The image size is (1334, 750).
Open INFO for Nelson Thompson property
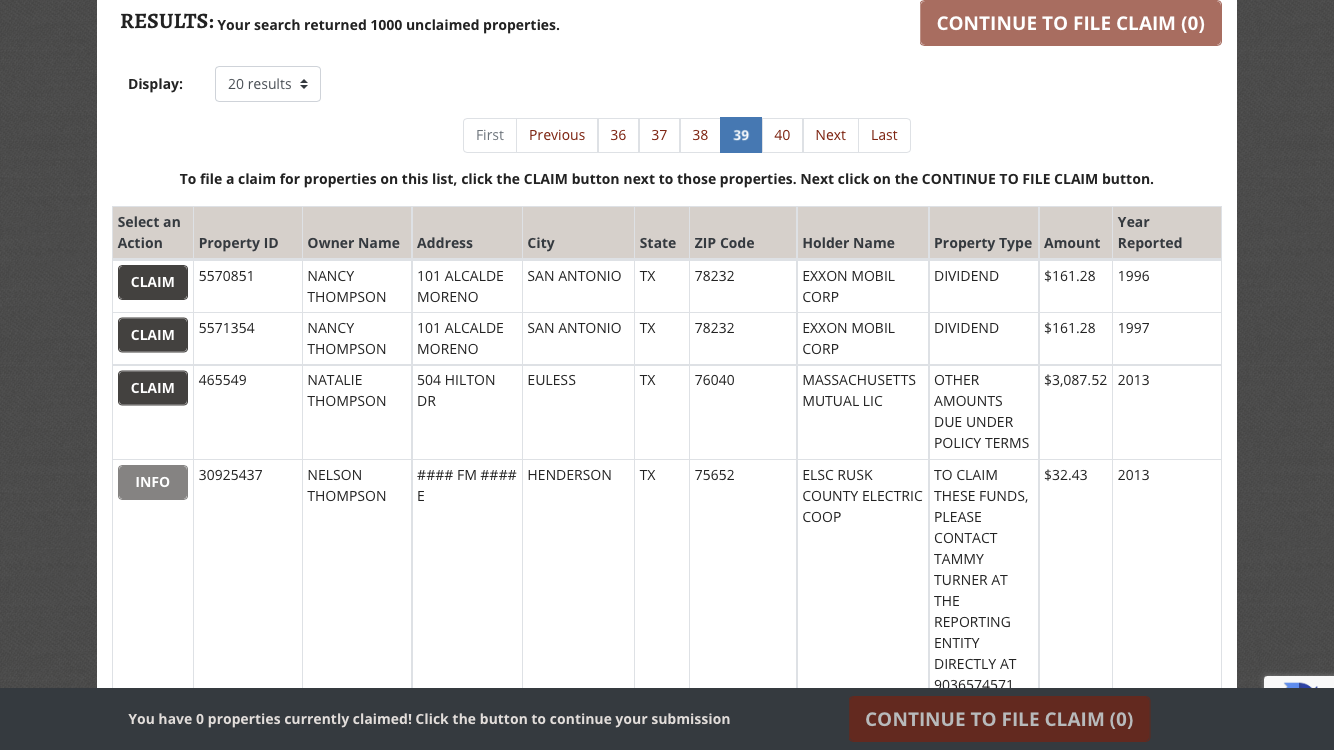point(153,482)
